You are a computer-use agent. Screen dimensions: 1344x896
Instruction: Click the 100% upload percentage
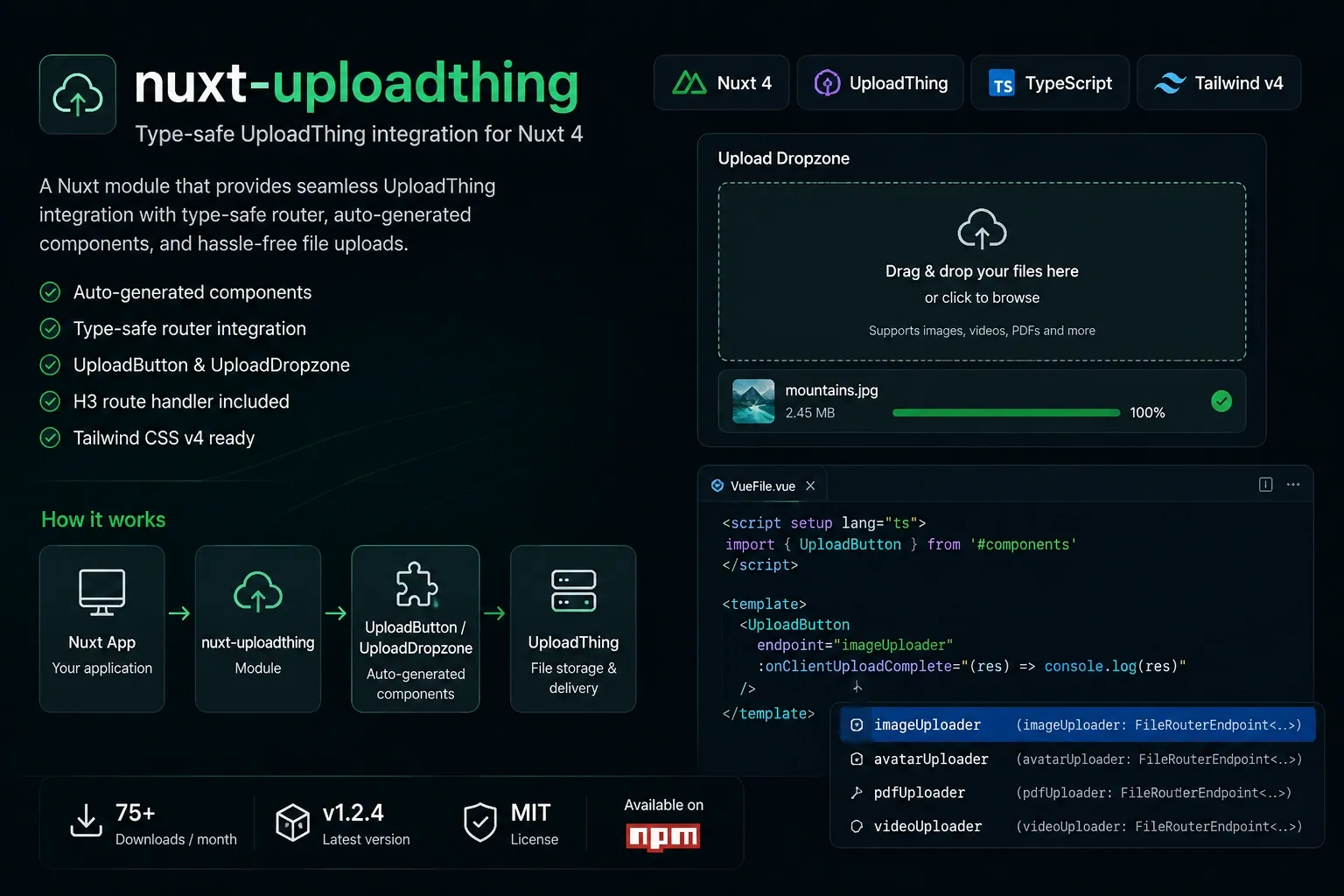pyautogui.click(x=1147, y=413)
